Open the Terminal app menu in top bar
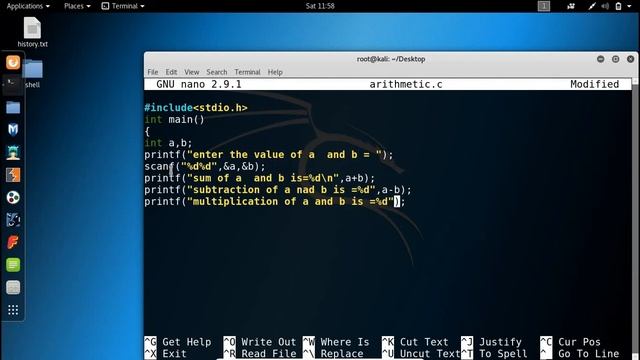The height and width of the screenshot is (360, 640). 123,6
